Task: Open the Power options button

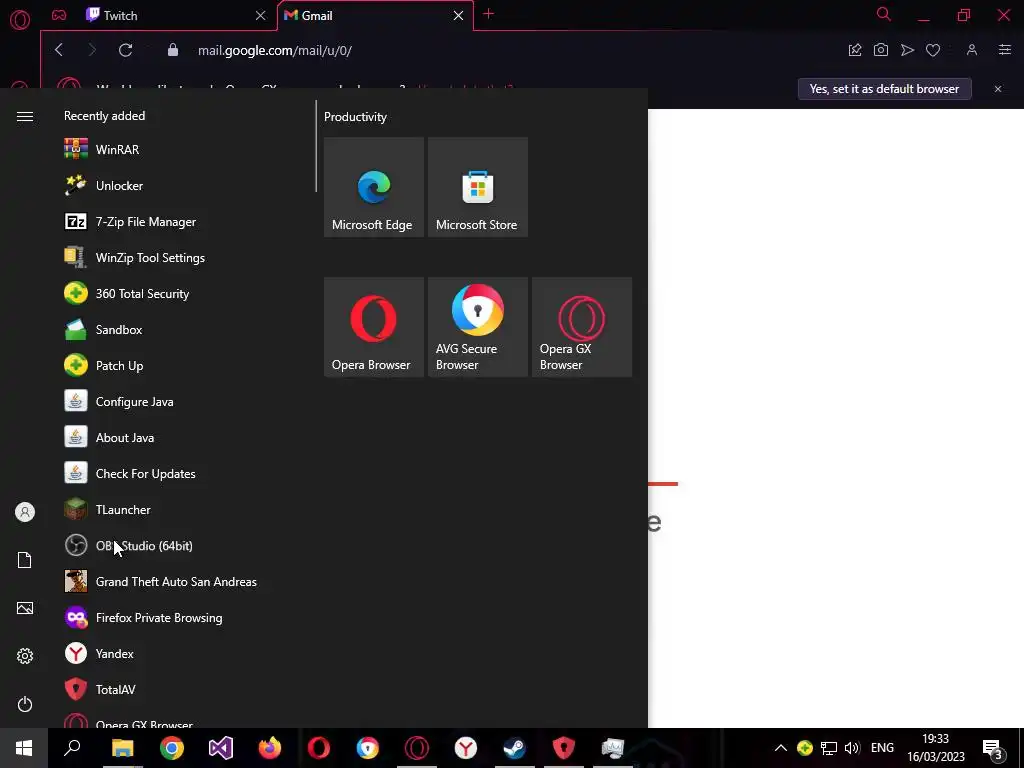Action: [x=25, y=704]
